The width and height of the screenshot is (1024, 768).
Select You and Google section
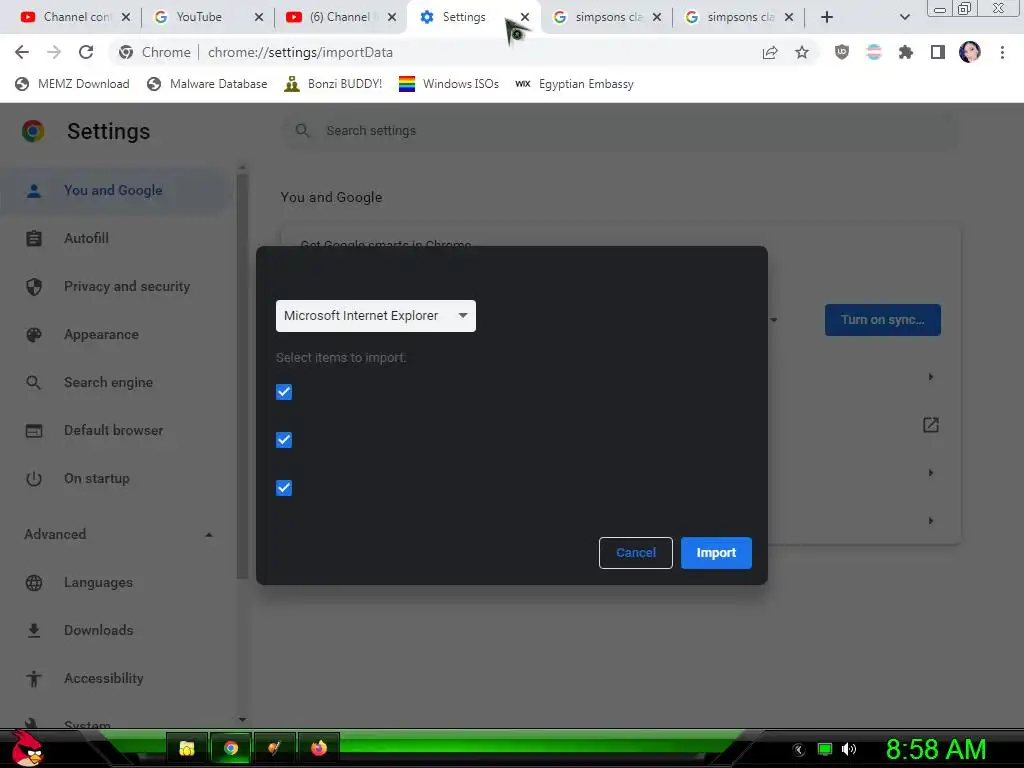coord(113,190)
